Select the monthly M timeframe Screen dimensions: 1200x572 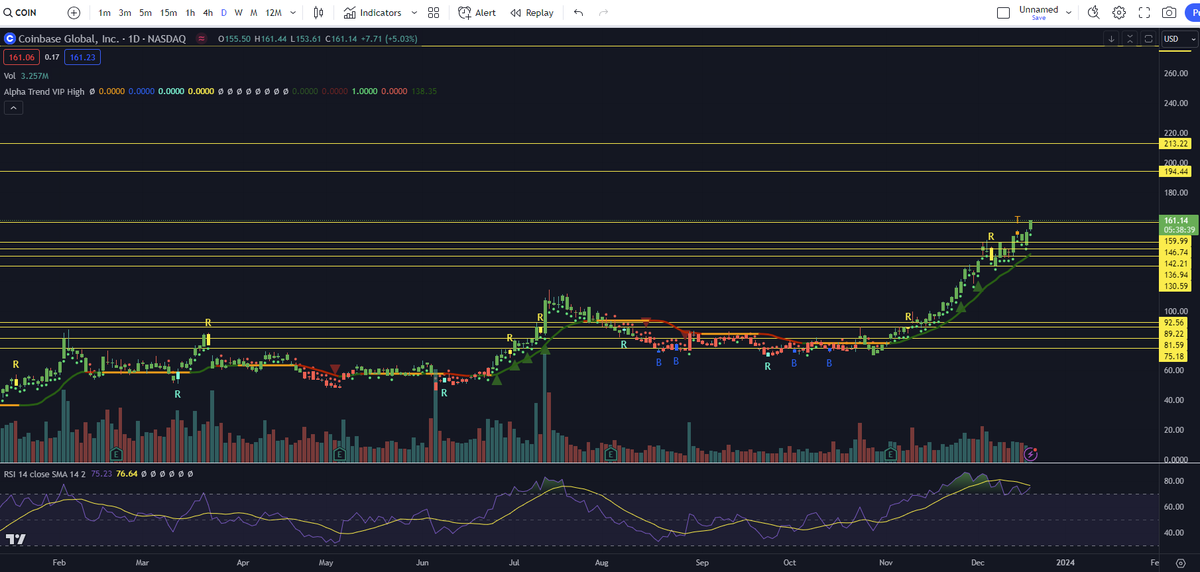point(254,13)
